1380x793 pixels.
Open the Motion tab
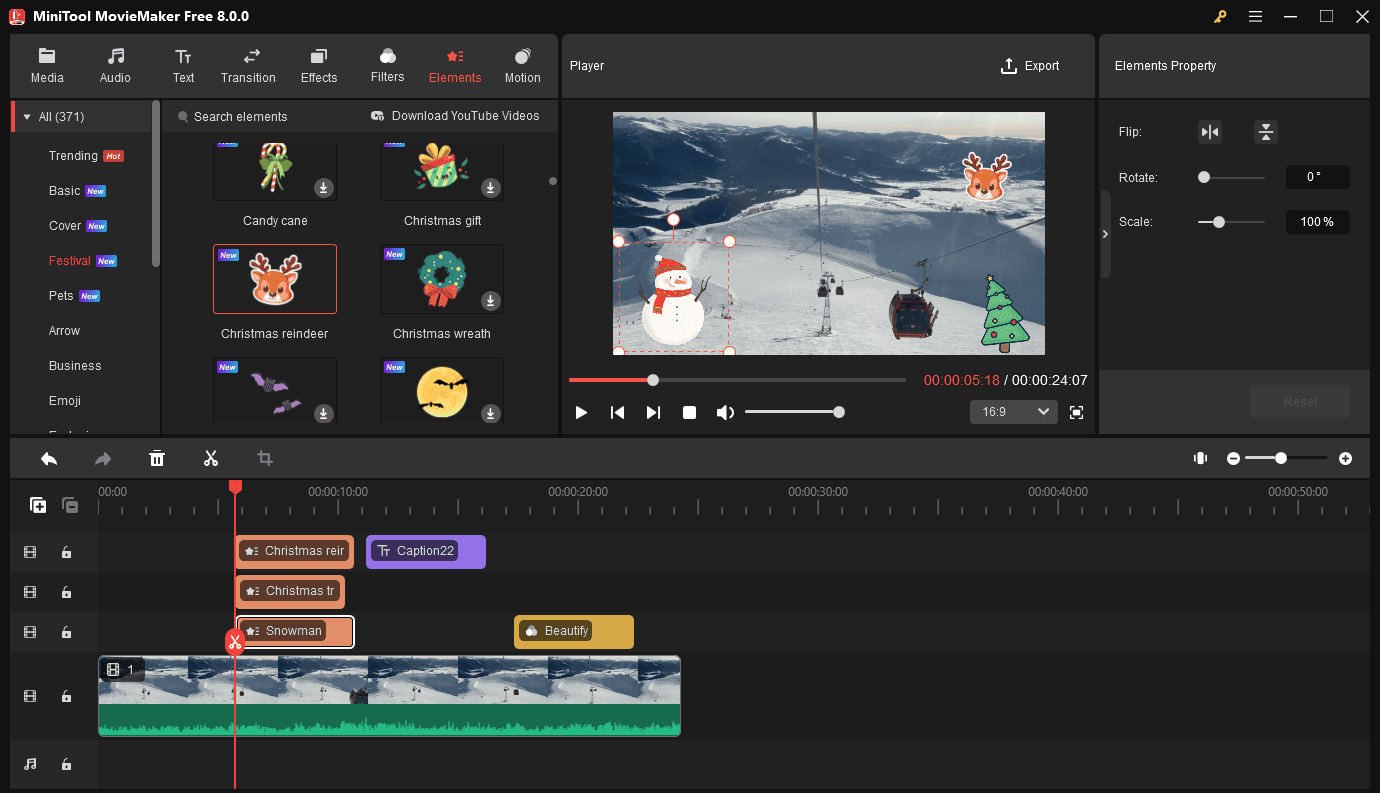tap(522, 66)
